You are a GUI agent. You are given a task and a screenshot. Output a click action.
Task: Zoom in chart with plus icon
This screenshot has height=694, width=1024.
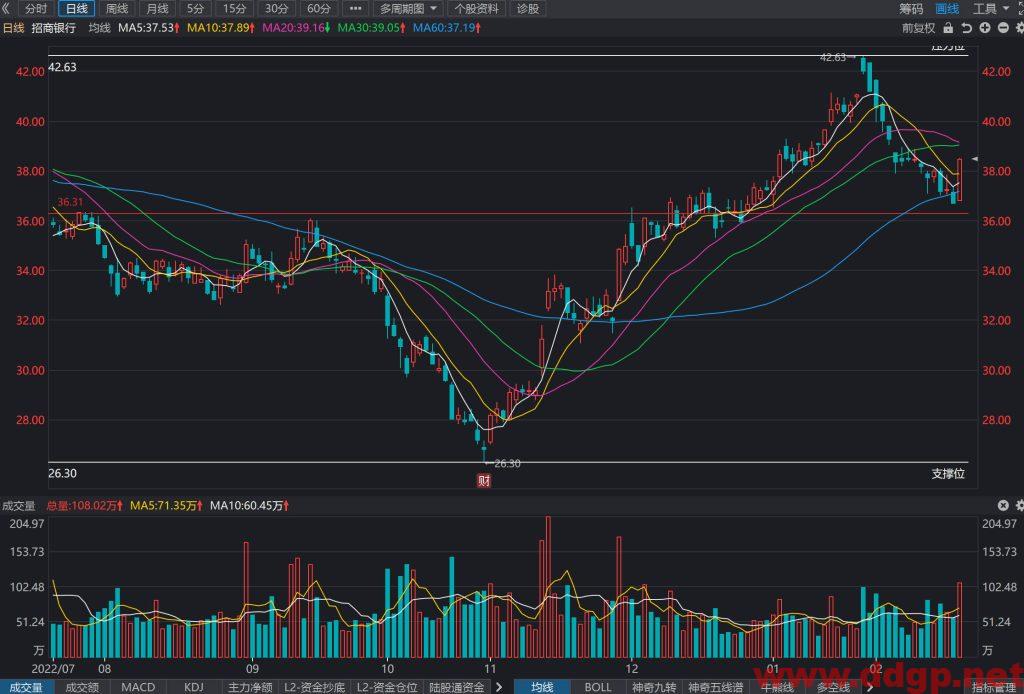pyautogui.click(x=985, y=28)
